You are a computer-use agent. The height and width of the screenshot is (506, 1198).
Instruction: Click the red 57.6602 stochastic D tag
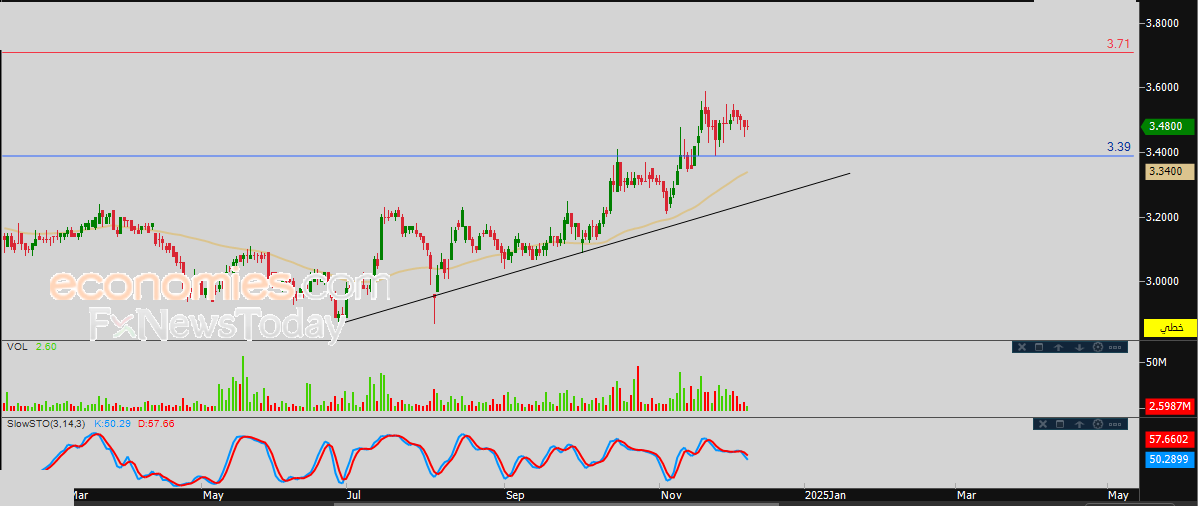(1170, 440)
